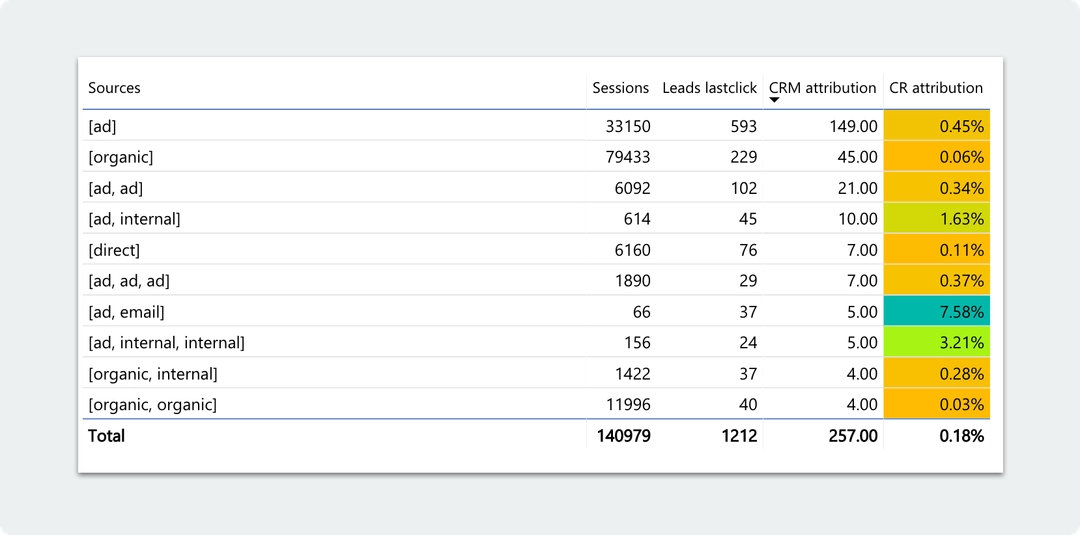Click the 156 sessions value

coord(637,343)
